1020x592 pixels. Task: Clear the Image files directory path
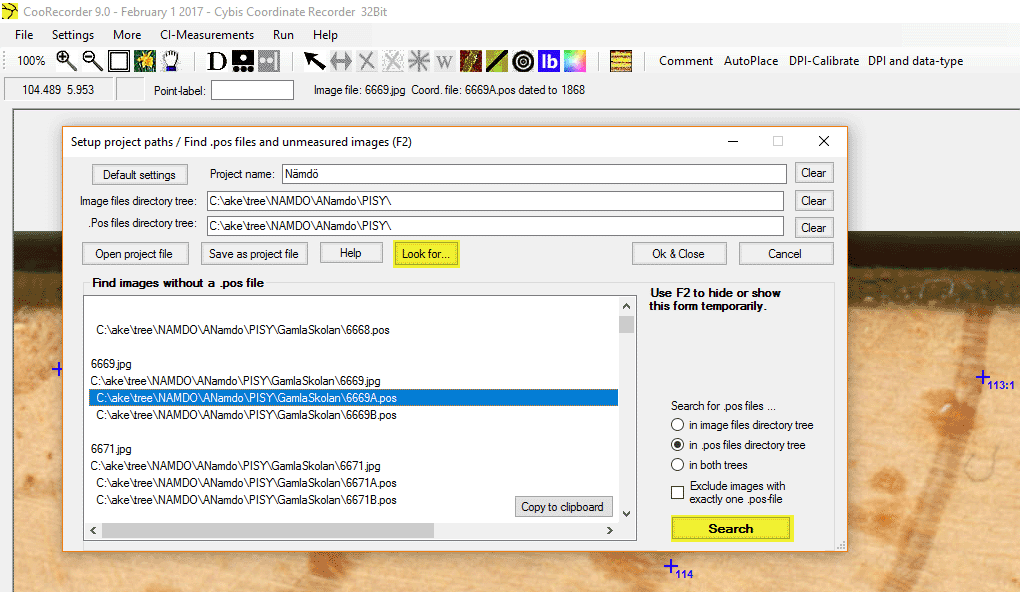point(813,201)
